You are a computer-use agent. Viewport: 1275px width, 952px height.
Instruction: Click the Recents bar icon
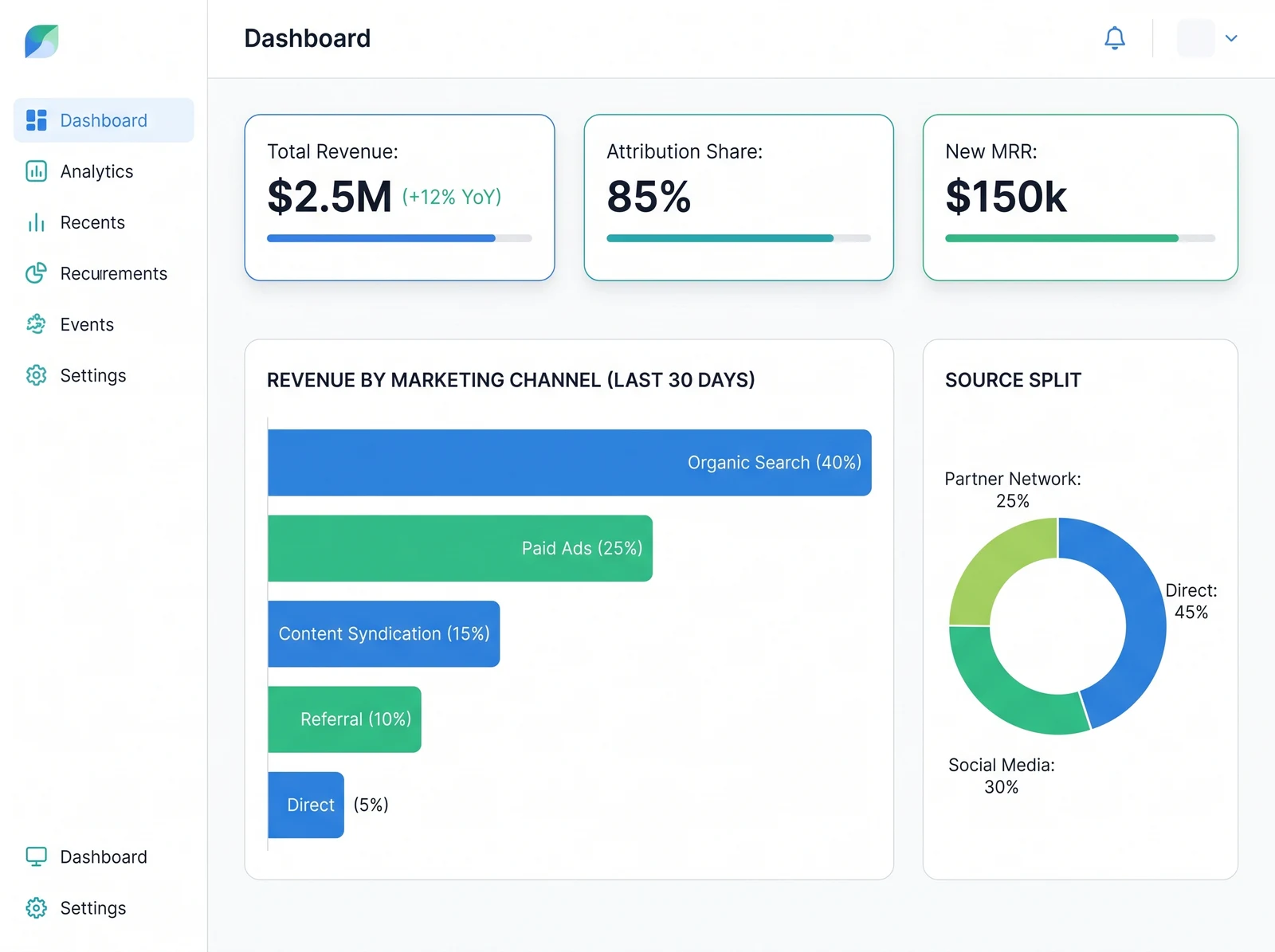[x=37, y=222]
